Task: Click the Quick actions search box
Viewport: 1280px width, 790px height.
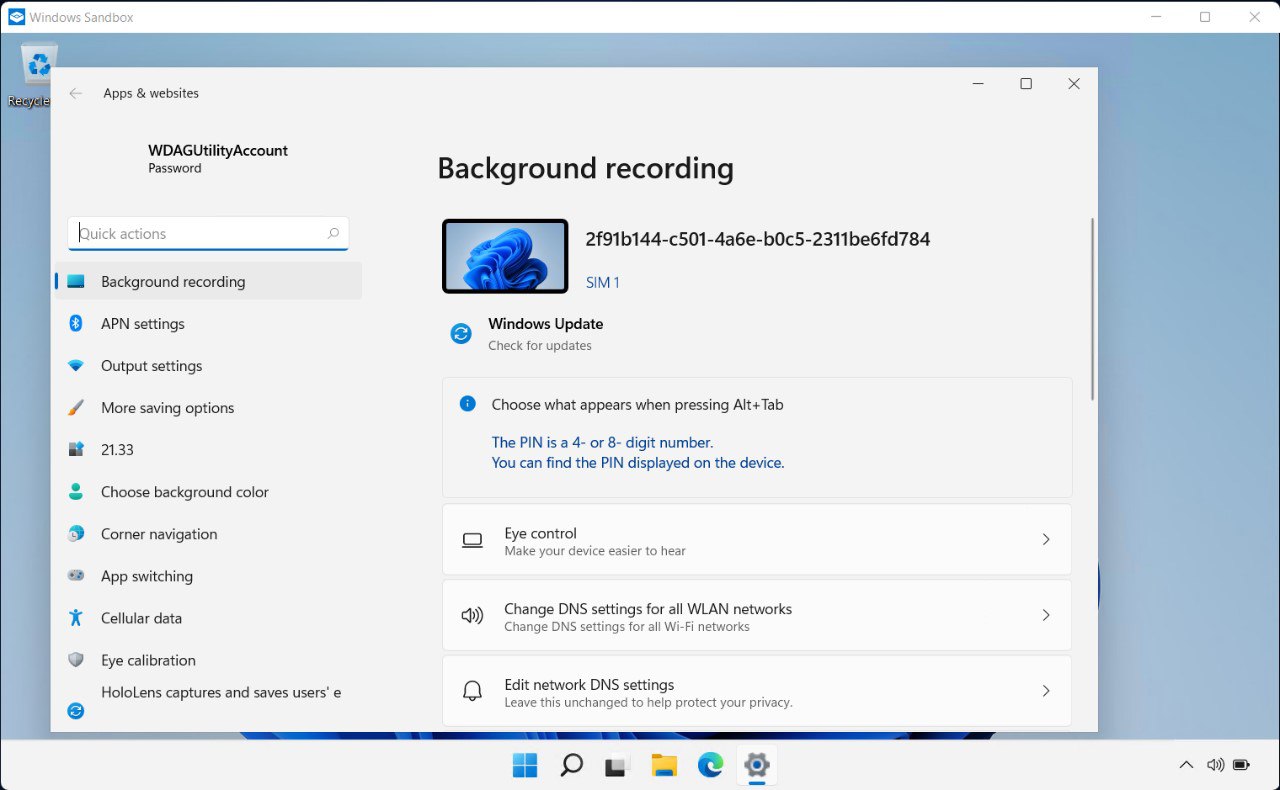Action: 208,233
